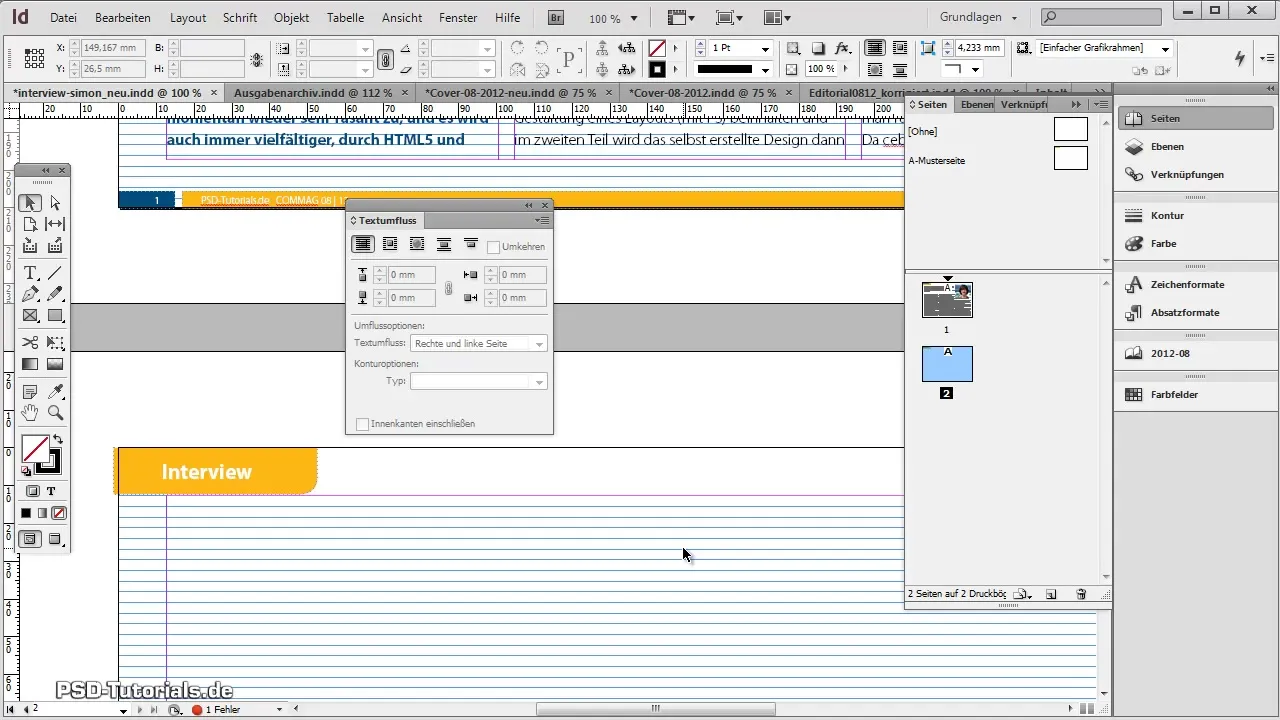This screenshot has height=720, width=1280.
Task: Activate the Eyedropper tool
Action: [55, 391]
